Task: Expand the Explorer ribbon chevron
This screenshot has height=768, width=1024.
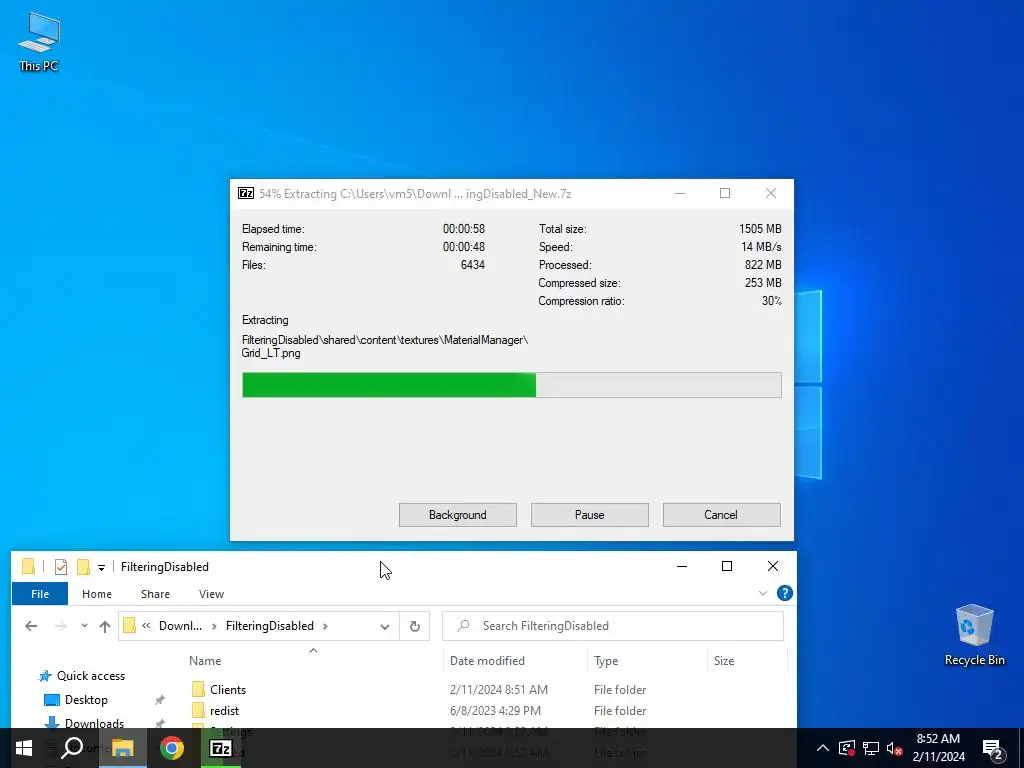Action: 763,593
